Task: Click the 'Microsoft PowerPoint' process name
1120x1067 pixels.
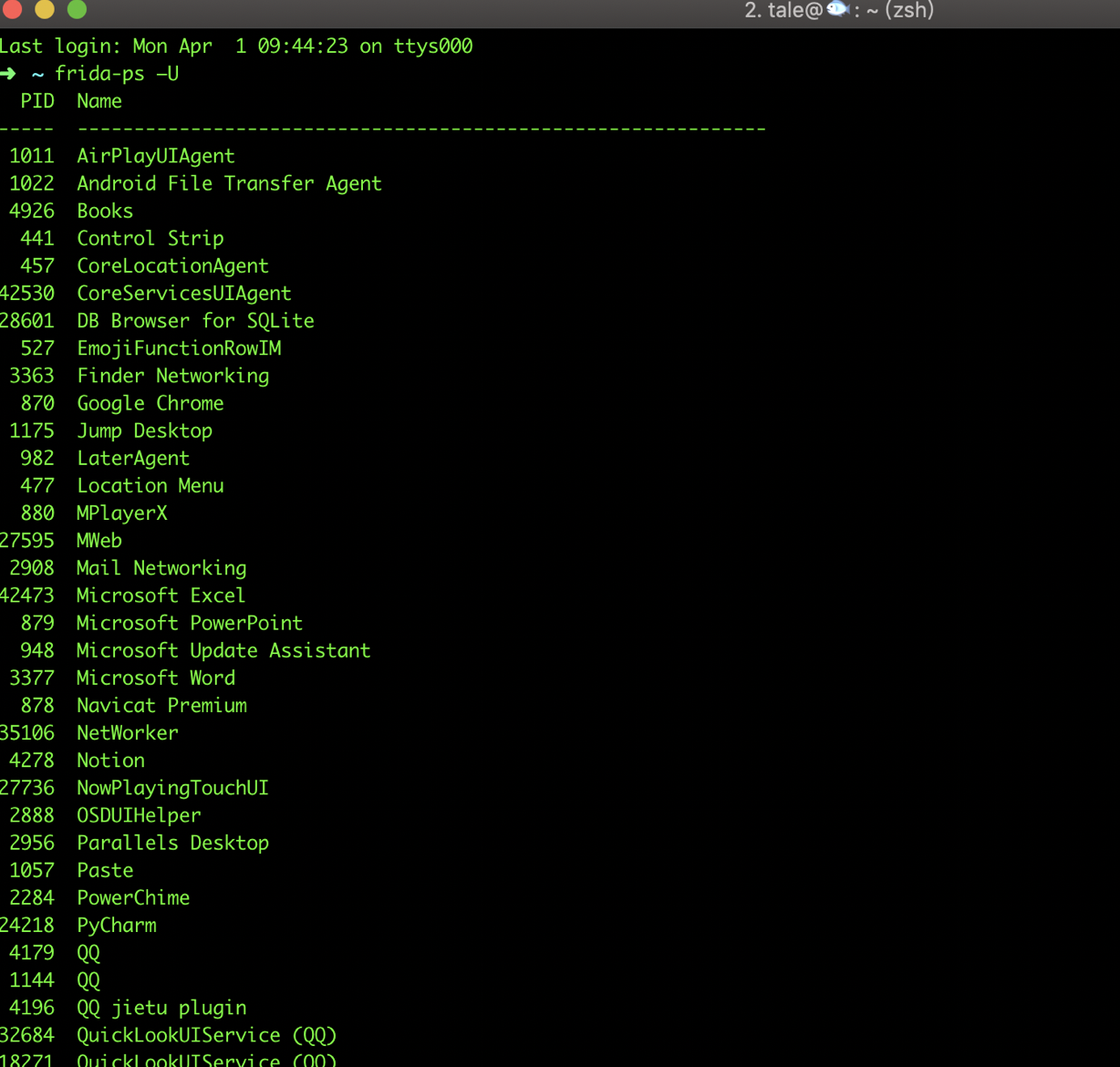Action: click(190, 623)
